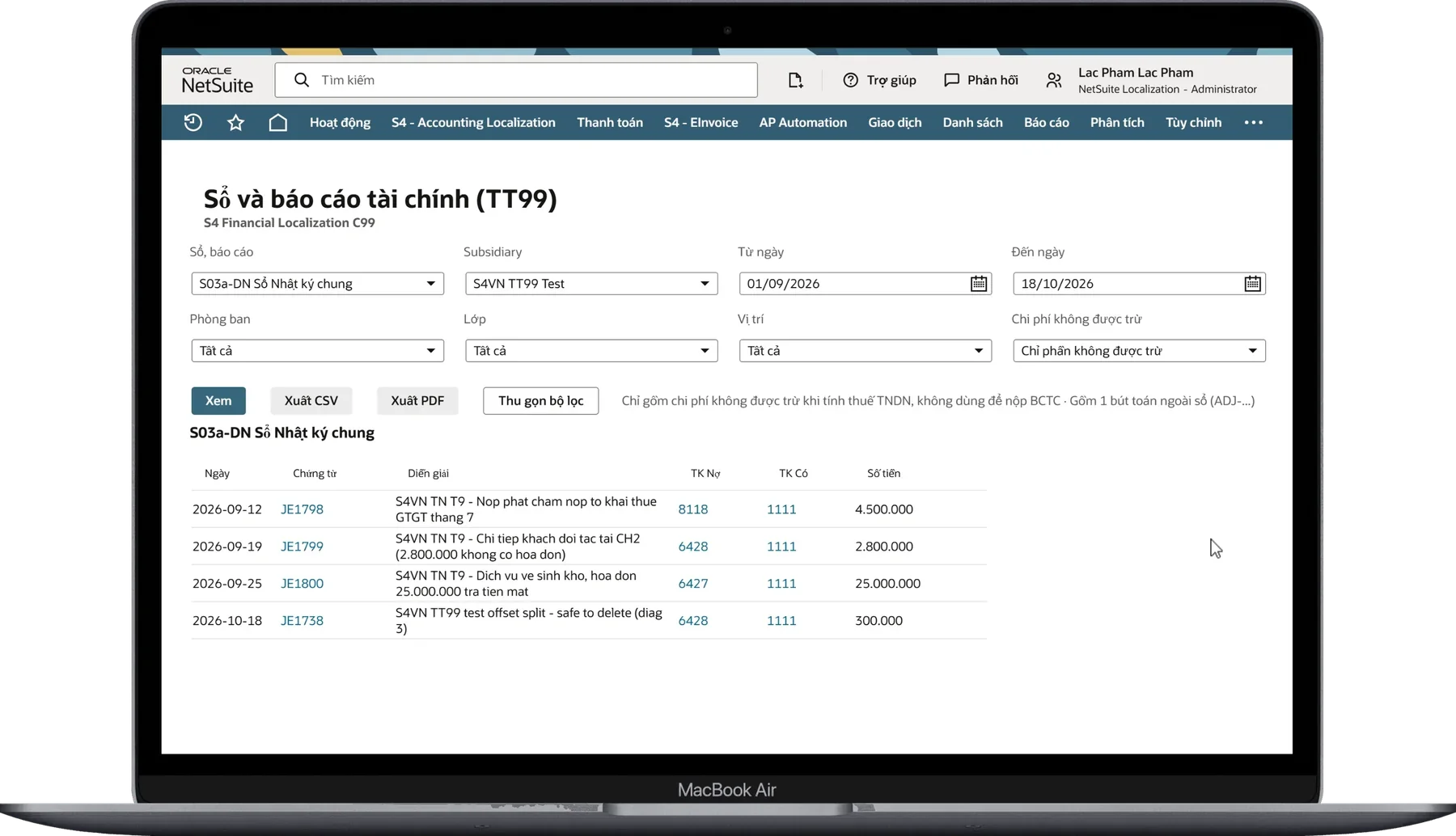The image size is (1456, 836).
Task: Open the Thanh toán menu
Action: click(610, 123)
